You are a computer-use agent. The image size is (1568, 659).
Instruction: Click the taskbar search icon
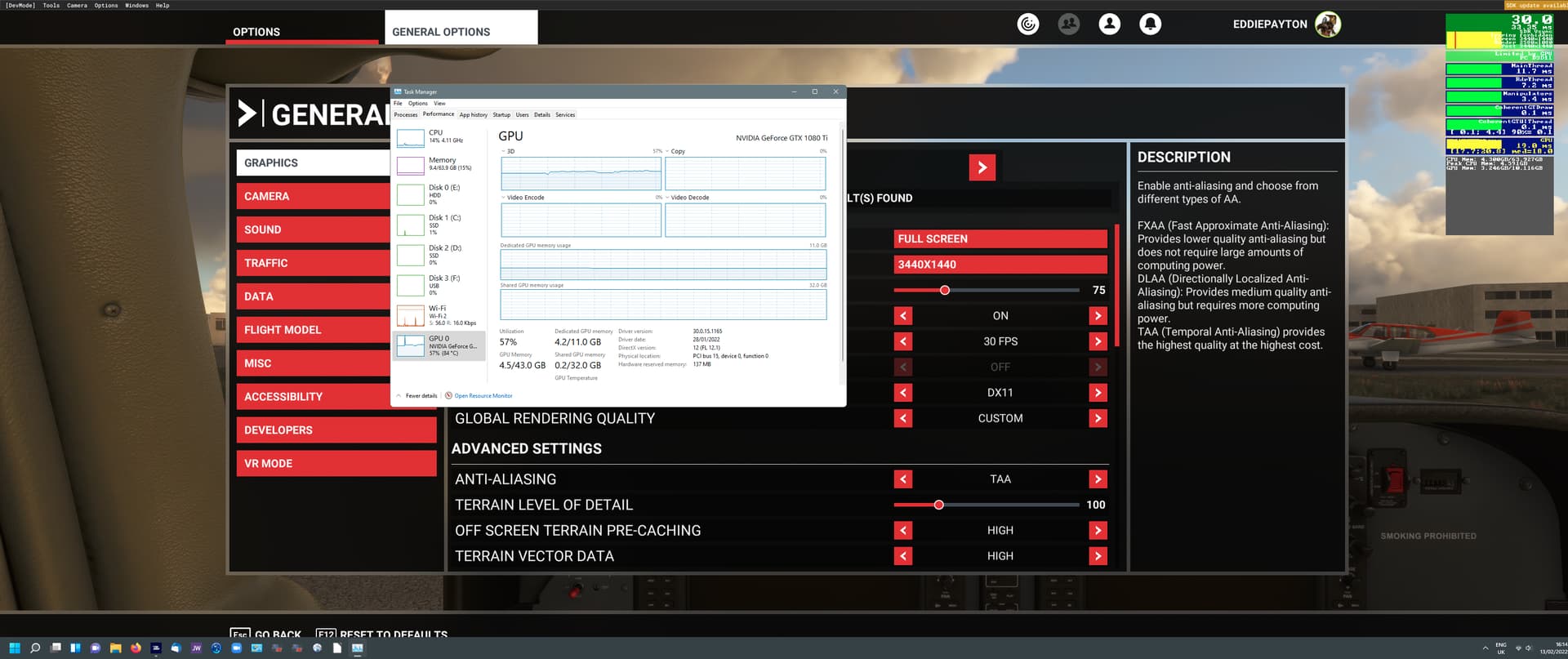35,648
